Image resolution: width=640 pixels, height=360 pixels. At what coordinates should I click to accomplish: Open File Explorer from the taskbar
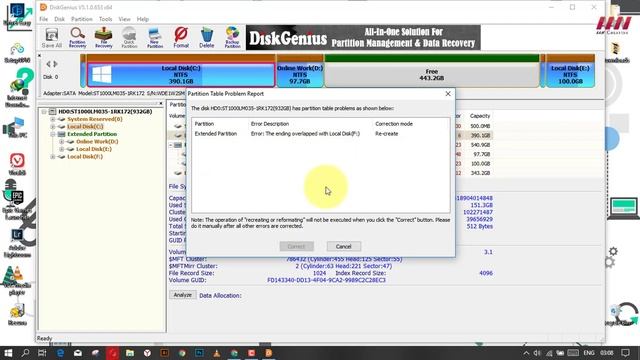pos(130,353)
